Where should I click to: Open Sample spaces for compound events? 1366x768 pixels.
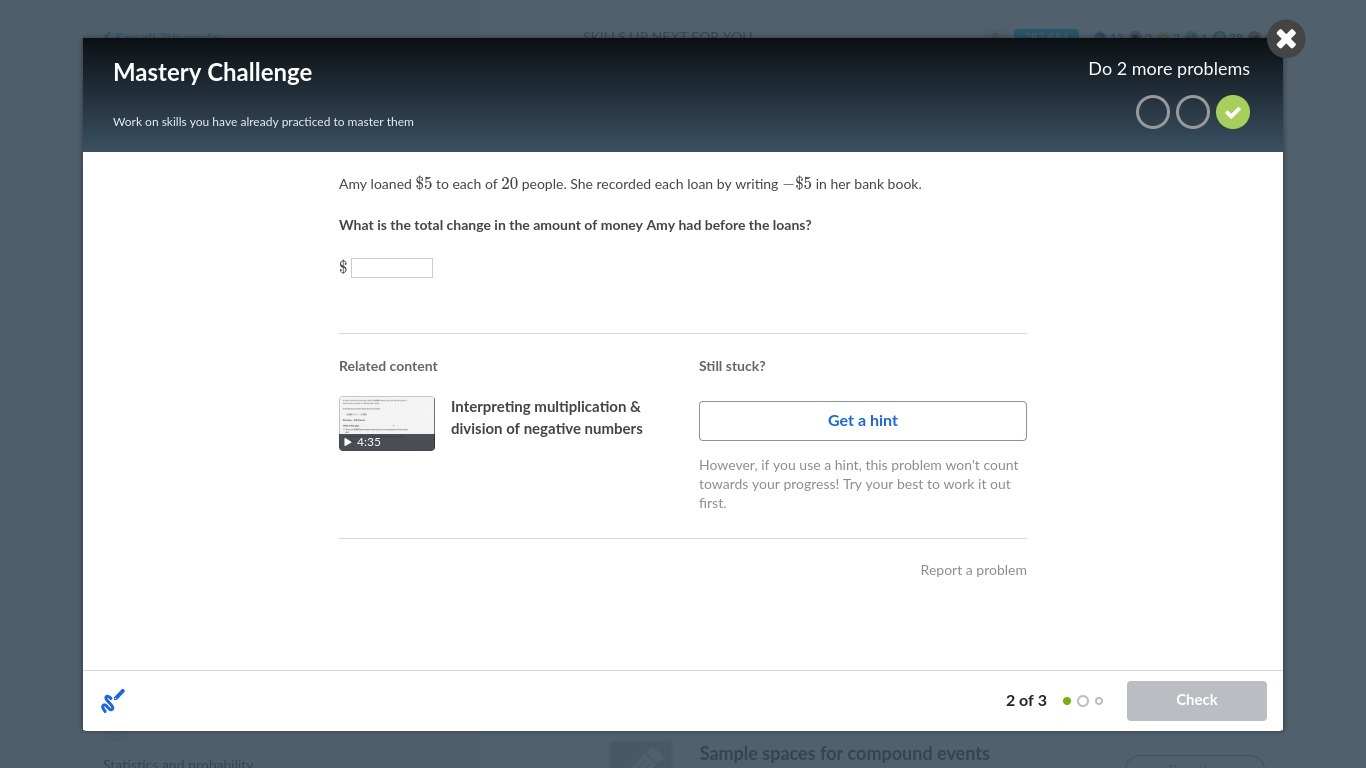point(845,754)
